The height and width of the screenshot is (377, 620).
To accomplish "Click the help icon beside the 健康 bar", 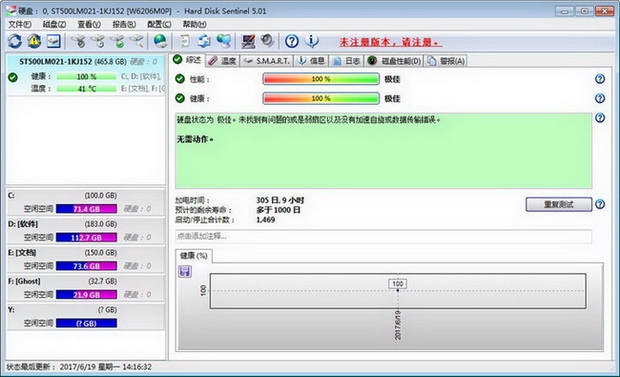I will (600, 98).
